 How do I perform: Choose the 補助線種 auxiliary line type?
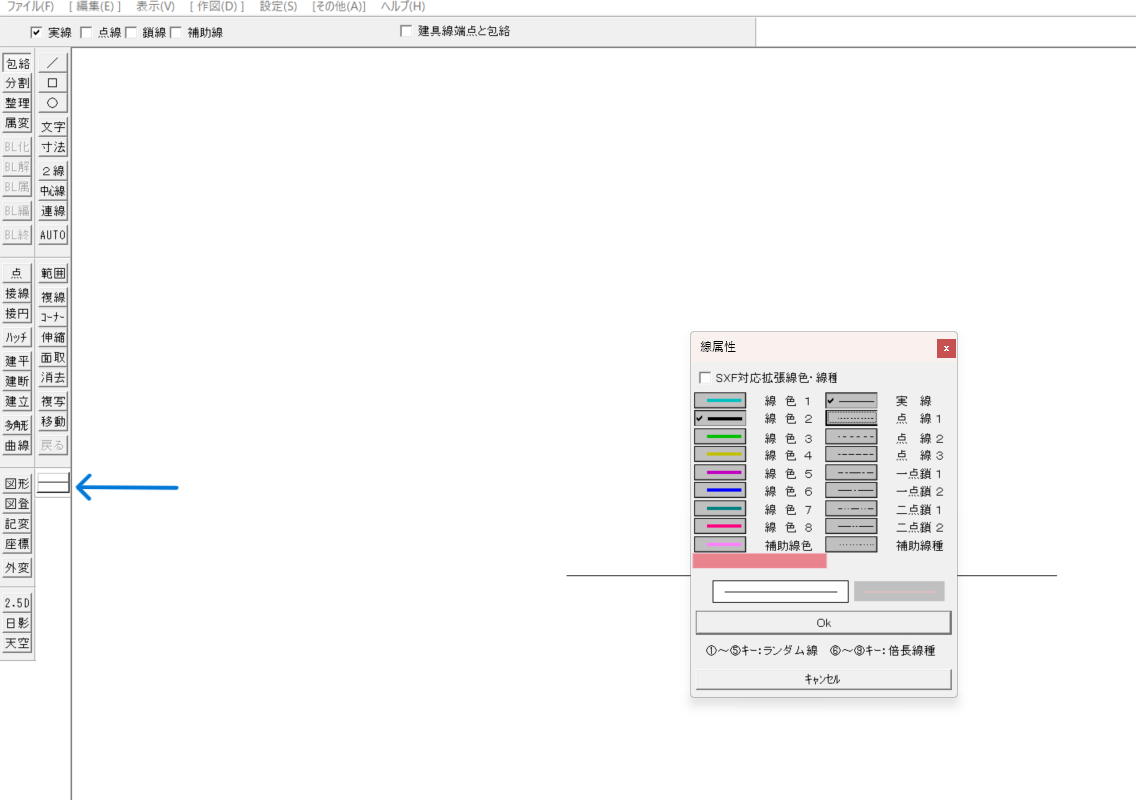tap(851, 545)
